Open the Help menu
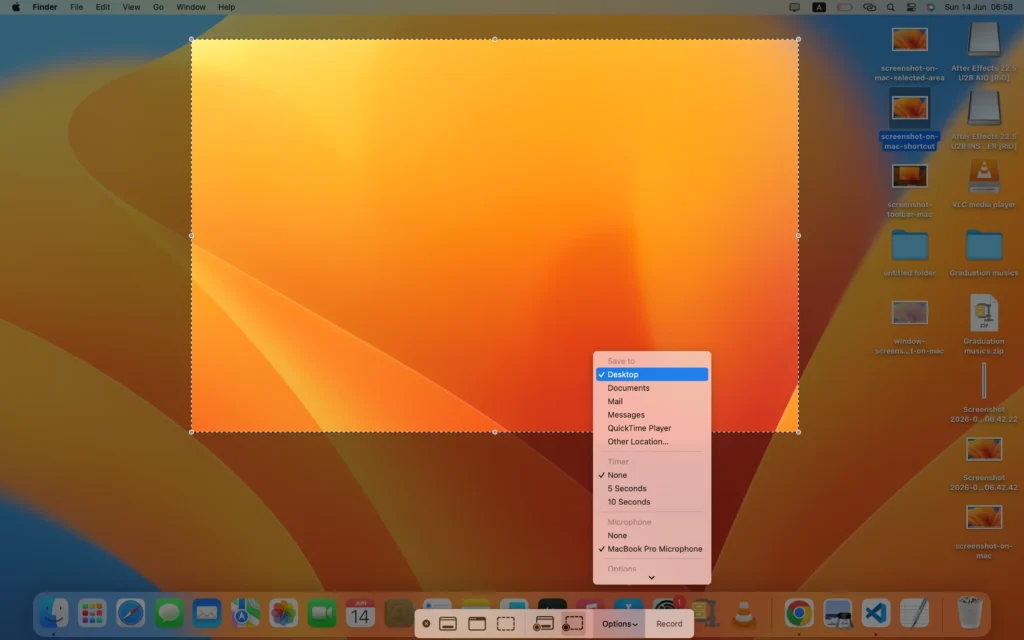Image resolution: width=1024 pixels, height=640 pixels. point(227,7)
